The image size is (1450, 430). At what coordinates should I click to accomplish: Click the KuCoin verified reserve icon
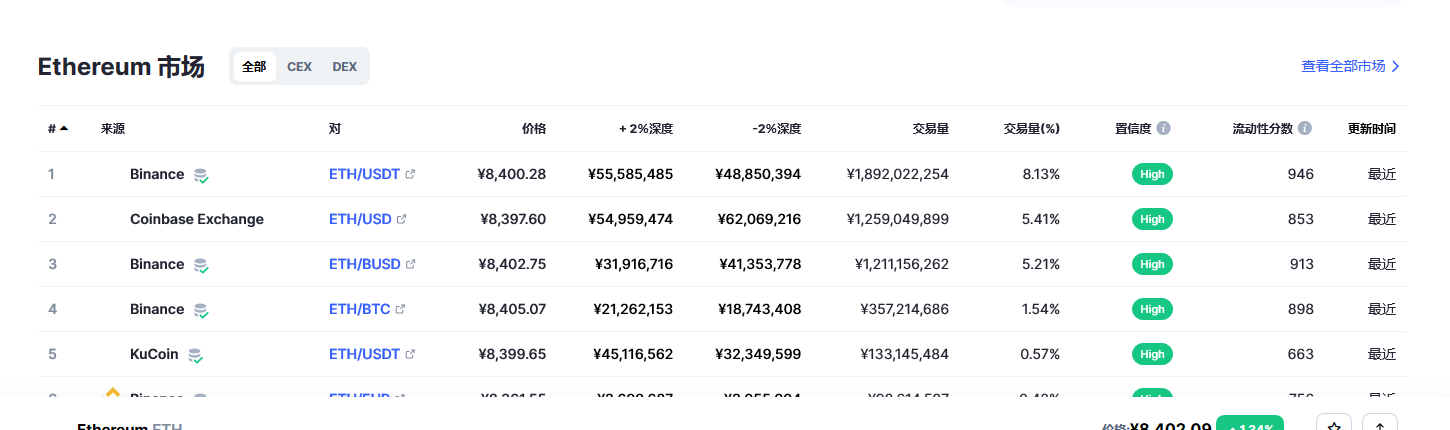coord(195,355)
